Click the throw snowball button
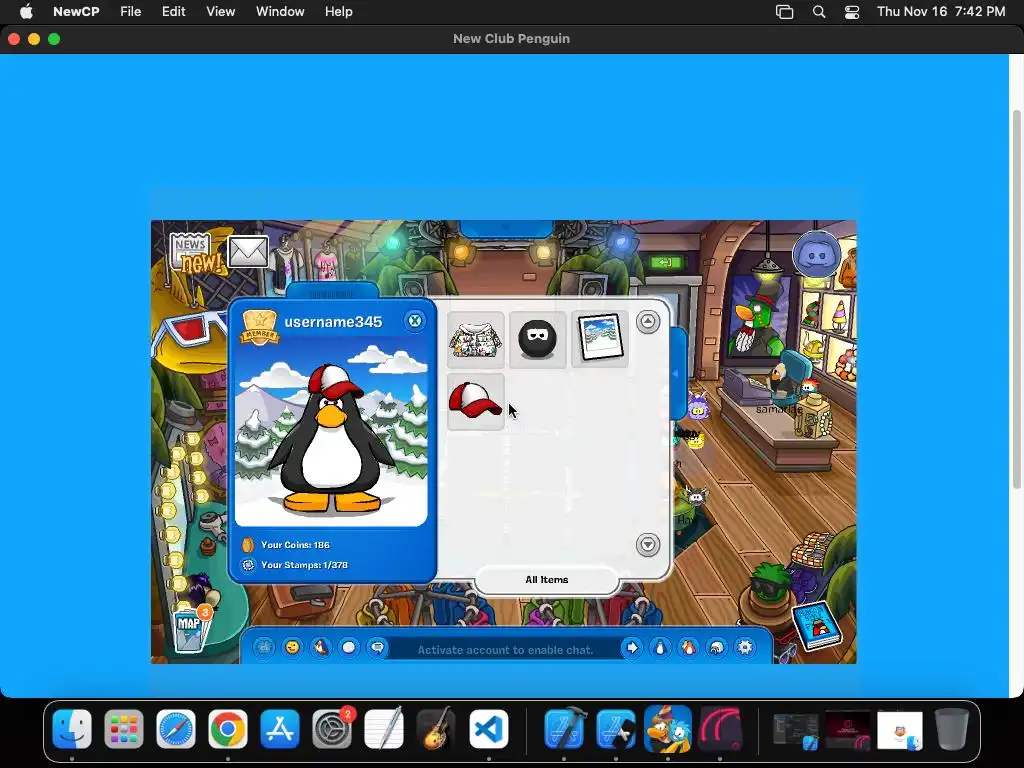1024x768 pixels. click(x=349, y=647)
